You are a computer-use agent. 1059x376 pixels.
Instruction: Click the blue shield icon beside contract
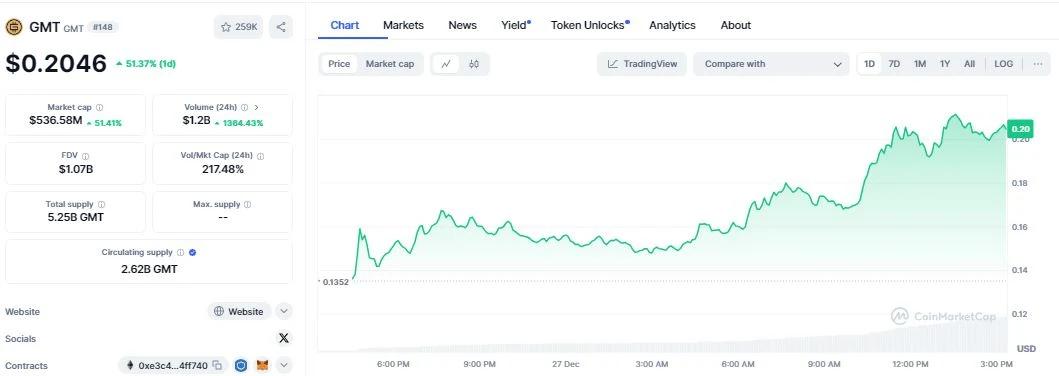pyautogui.click(x=241, y=366)
